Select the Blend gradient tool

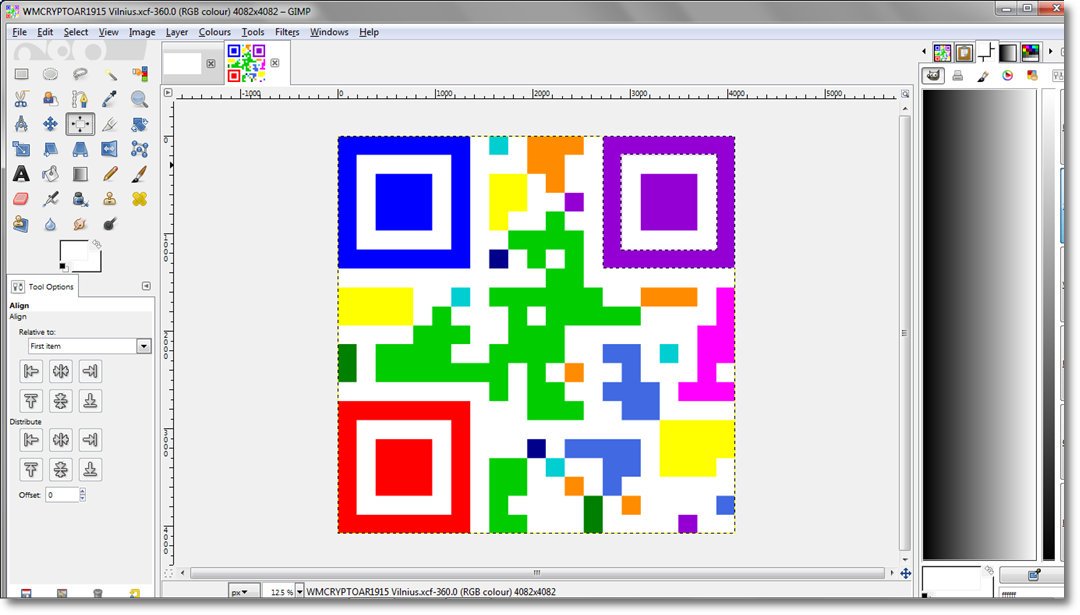80,174
